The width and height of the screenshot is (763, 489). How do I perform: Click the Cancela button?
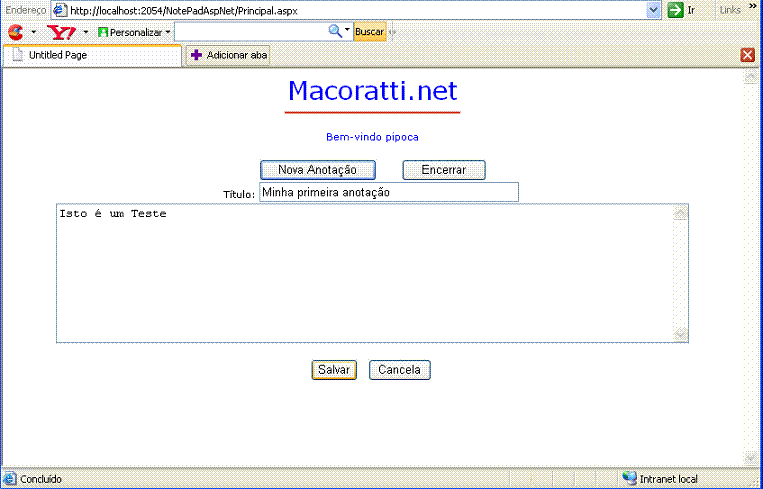coord(400,370)
